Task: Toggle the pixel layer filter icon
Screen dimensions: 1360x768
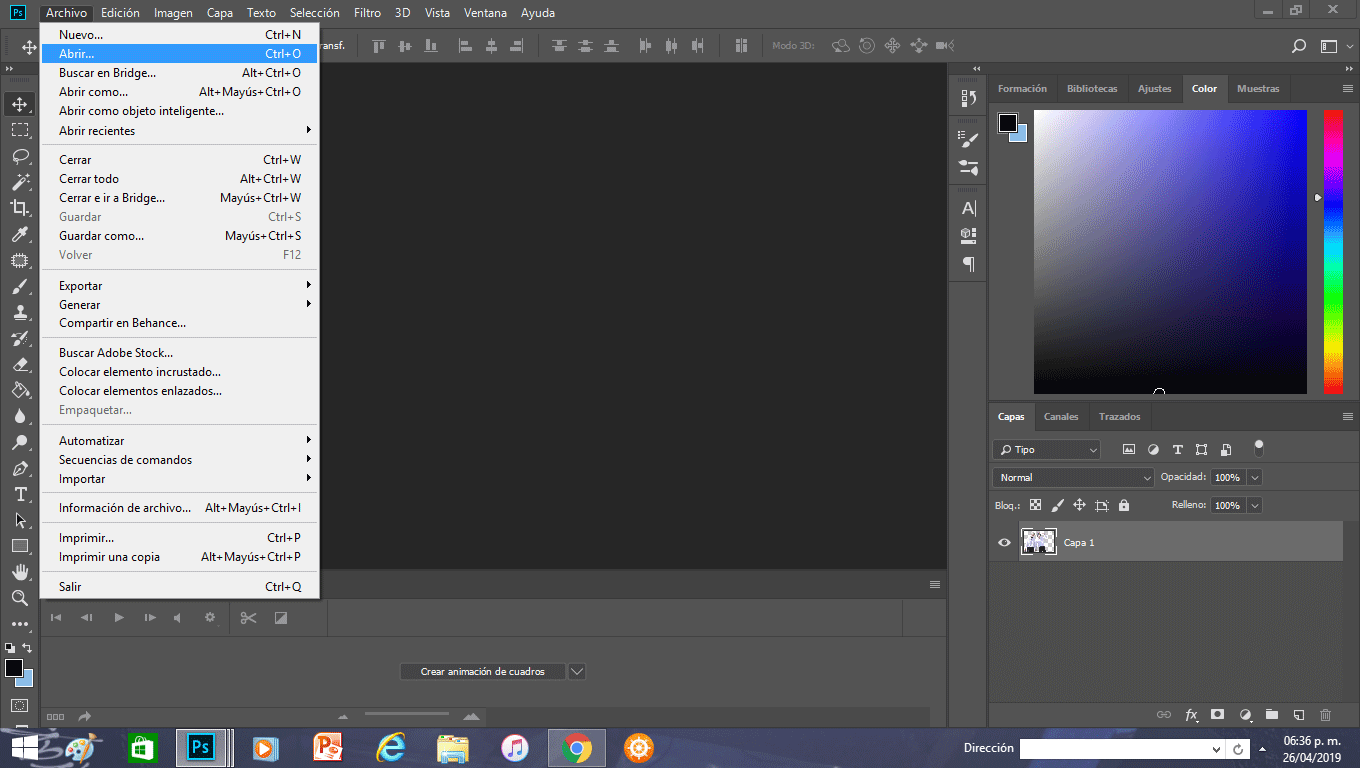Action: coord(1129,450)
